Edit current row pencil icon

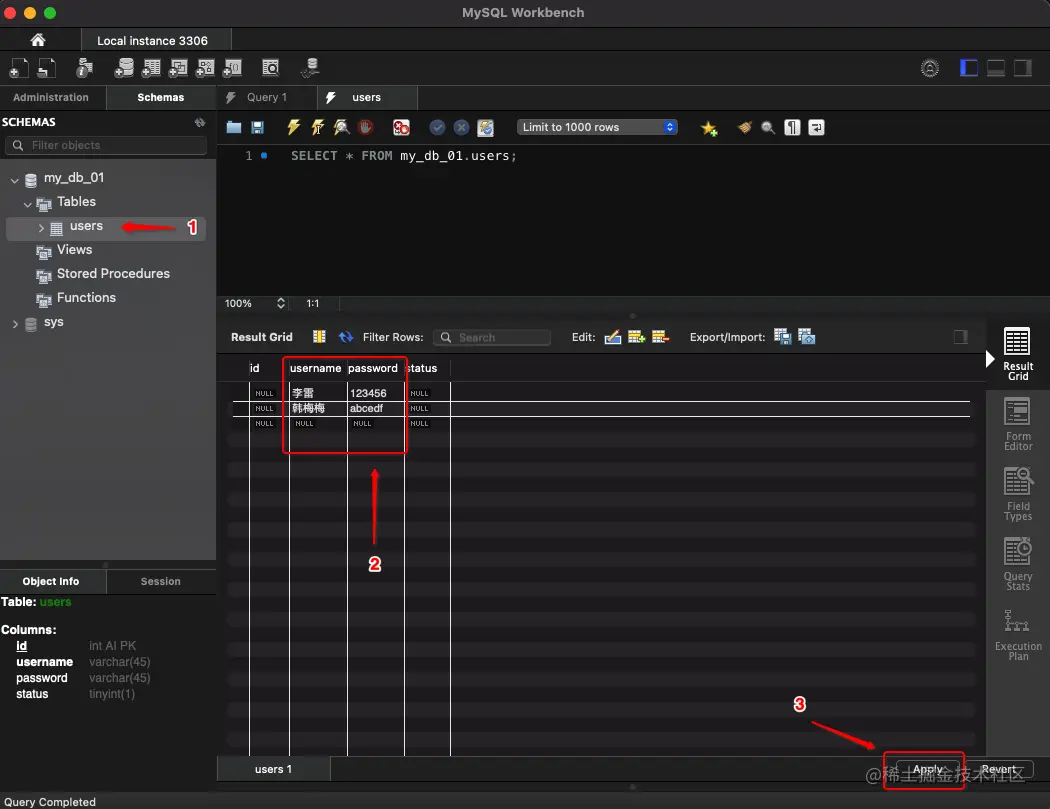[613, 337]
